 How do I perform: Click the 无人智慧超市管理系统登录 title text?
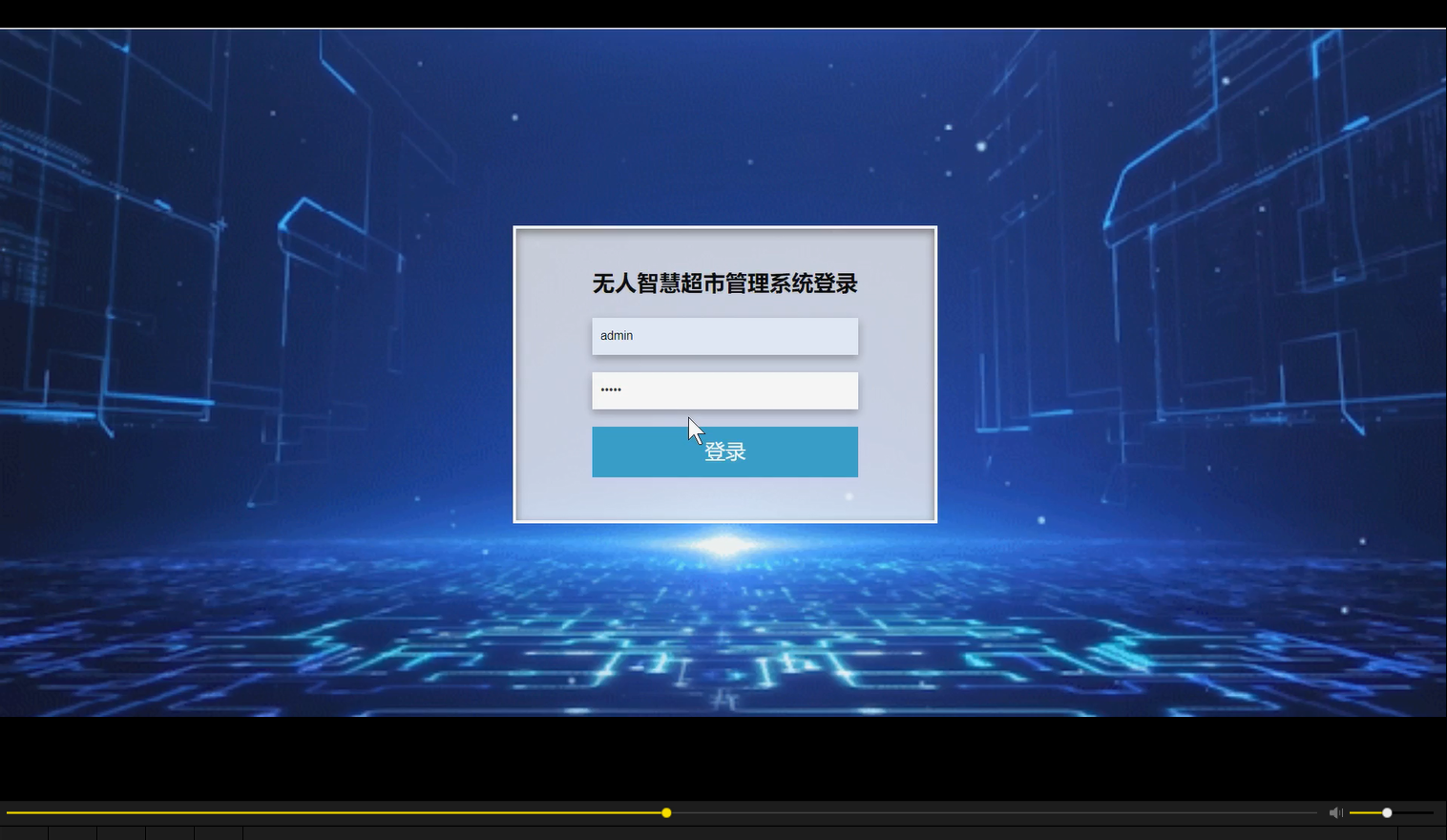(724, 283)
